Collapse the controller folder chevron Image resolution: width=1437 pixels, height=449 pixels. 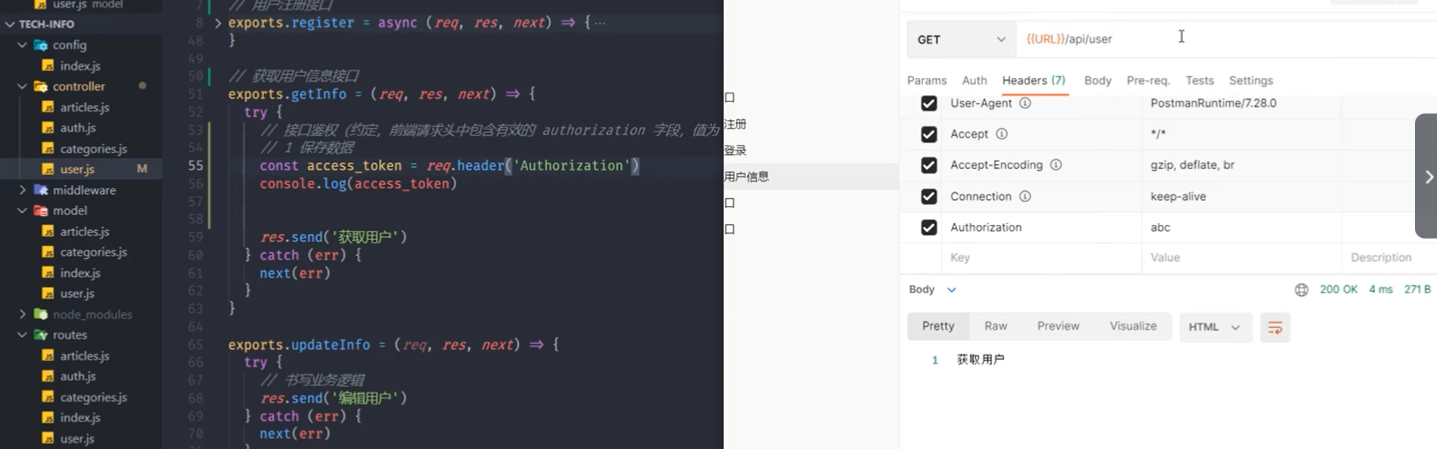tap(23, 86)
